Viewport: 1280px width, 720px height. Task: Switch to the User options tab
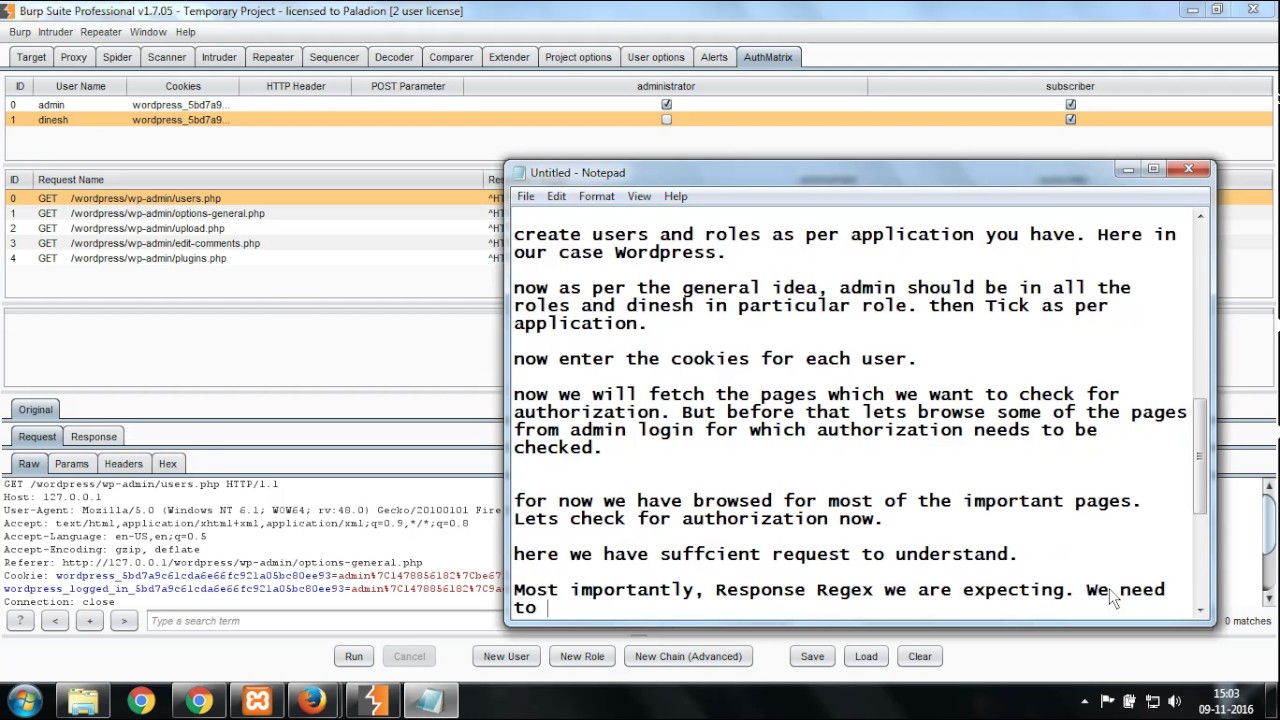click(656, 57)
